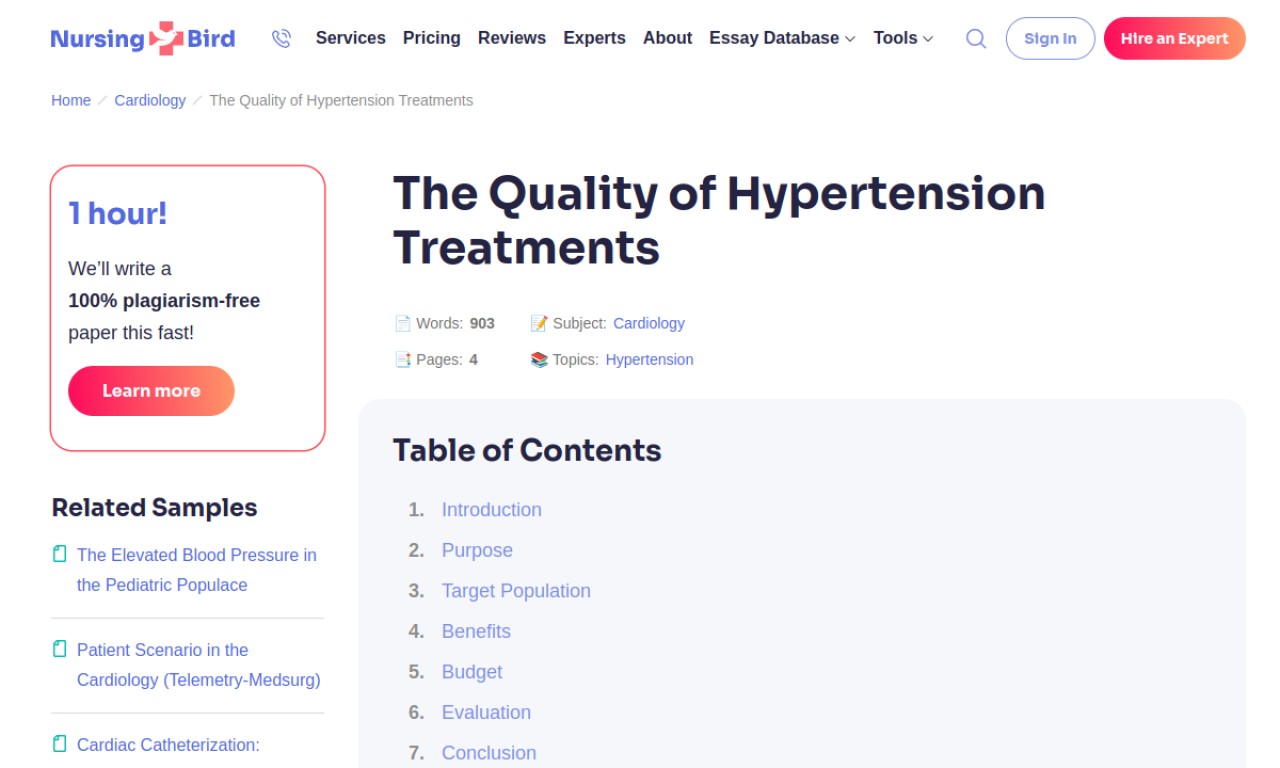Click the Table of Contents heading

[x=527, y=450]
